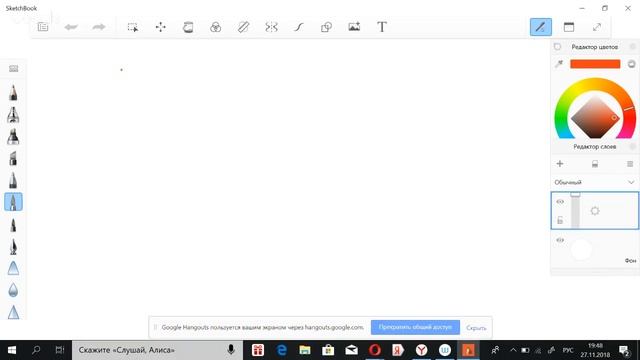Add a new layer with plus
This screenshot has width=640, height=360.
point(560,164)
